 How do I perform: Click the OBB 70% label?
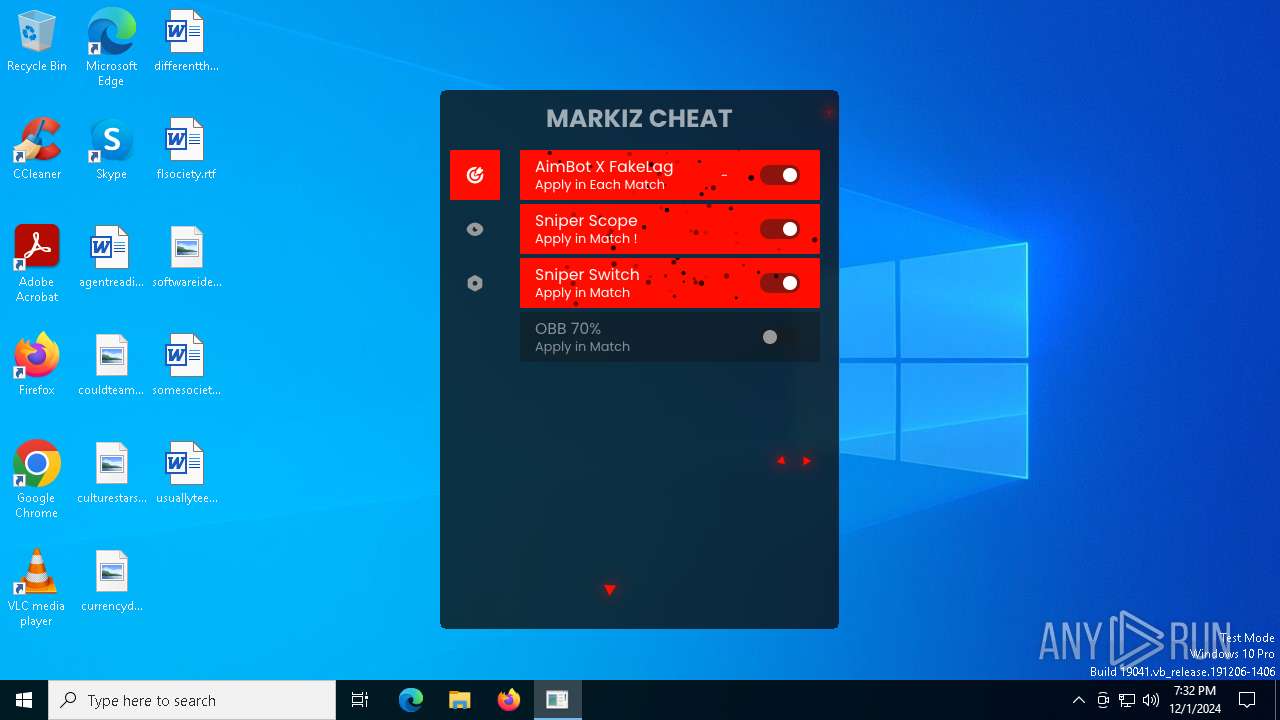[x=568, y=329]
